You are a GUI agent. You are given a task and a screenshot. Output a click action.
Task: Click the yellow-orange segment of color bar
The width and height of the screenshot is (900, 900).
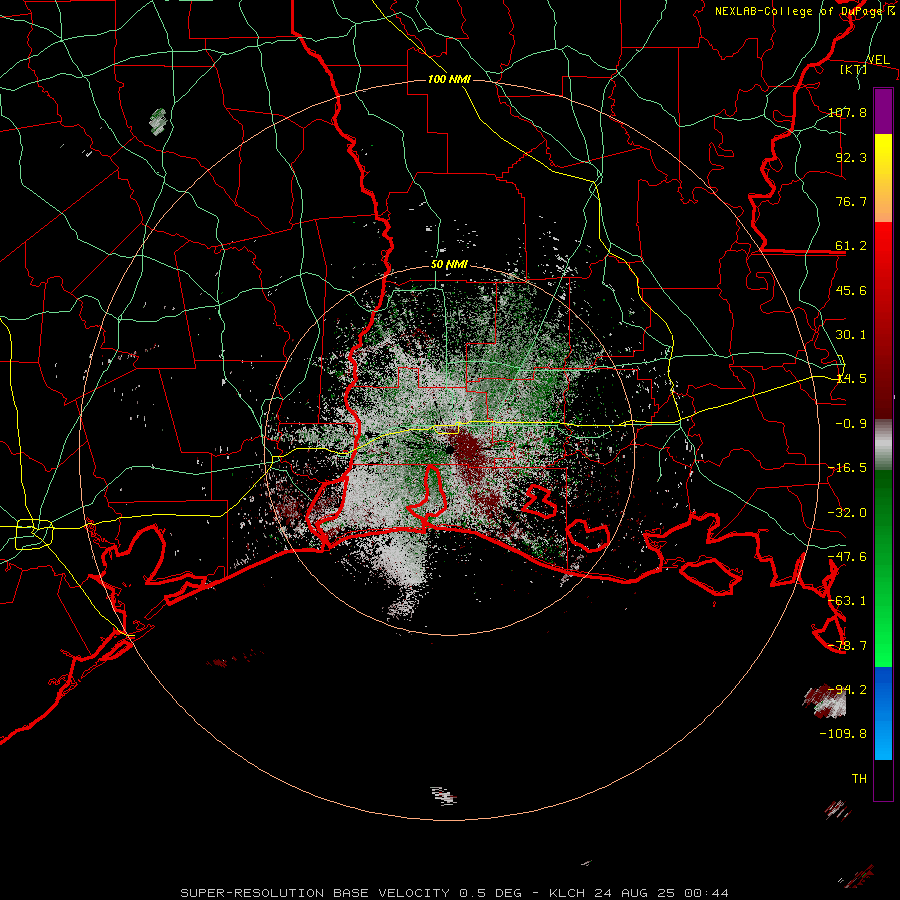tap(883, 178)
